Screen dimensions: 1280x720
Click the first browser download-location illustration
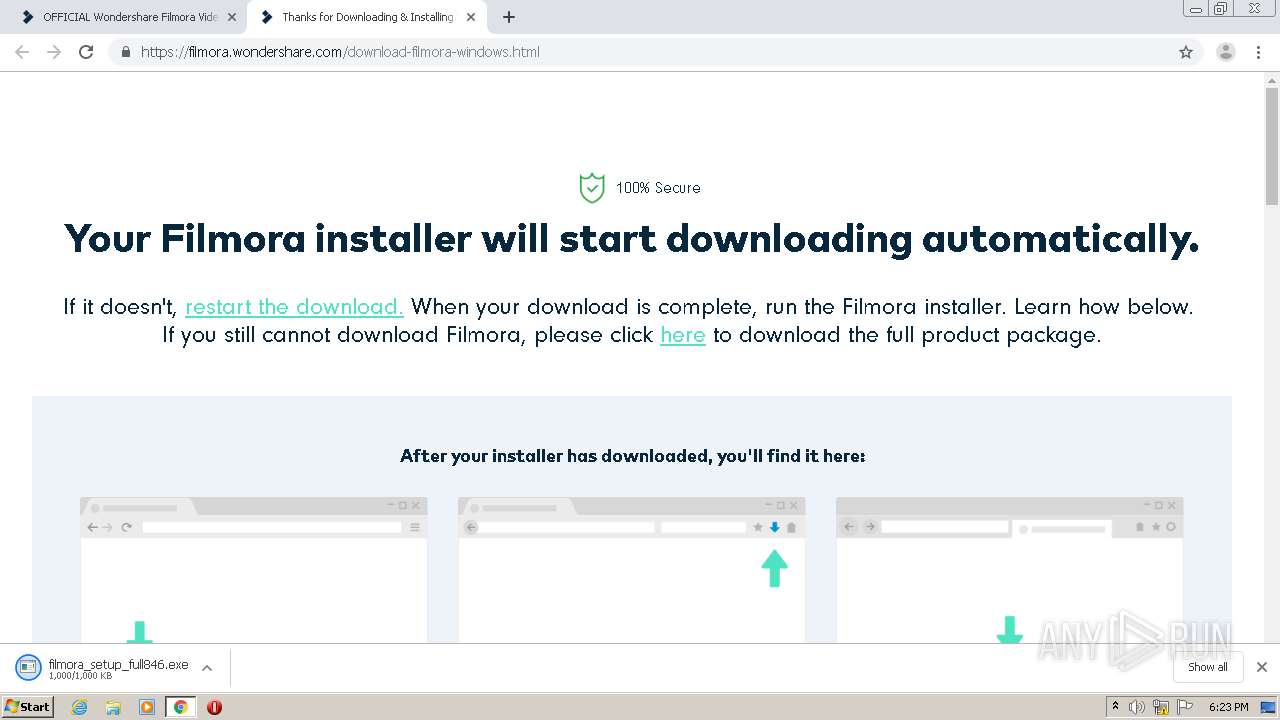click(254, 570)
